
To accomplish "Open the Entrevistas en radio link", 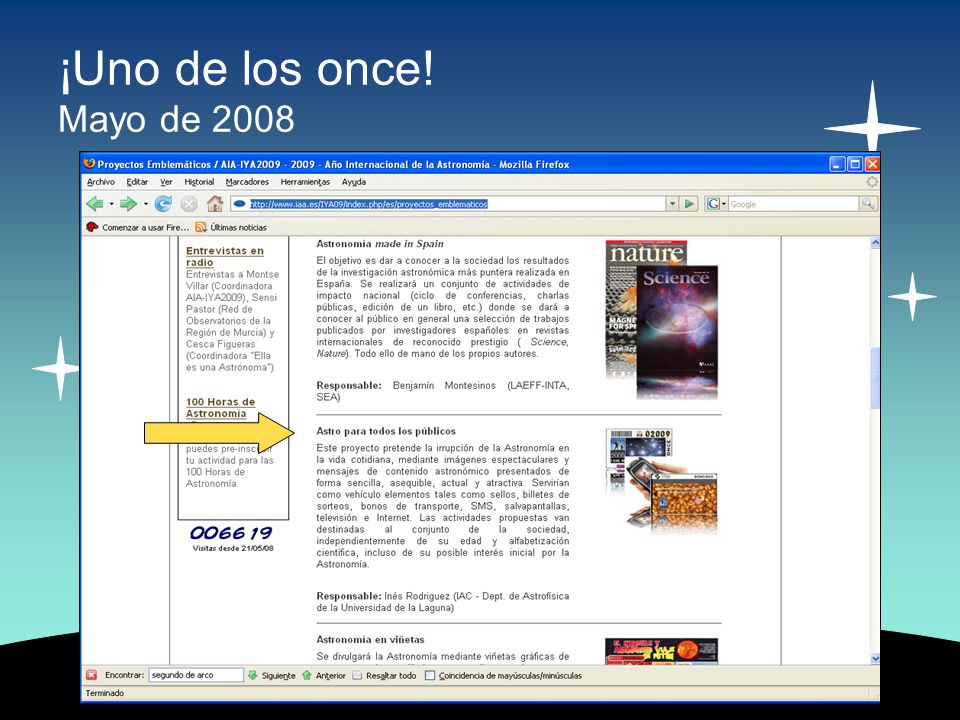I will click(225, 257).
